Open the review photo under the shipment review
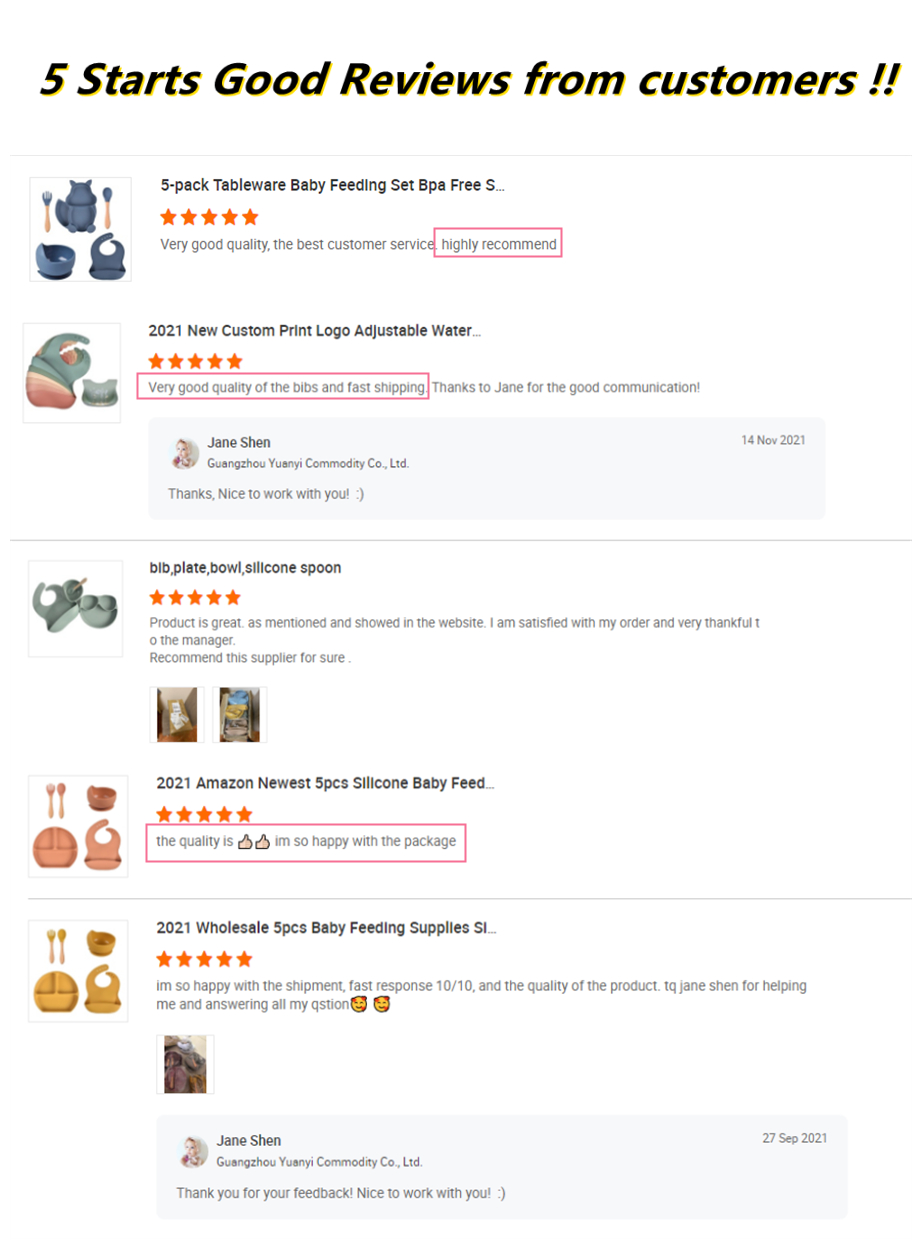 [x=185, y=1064]
